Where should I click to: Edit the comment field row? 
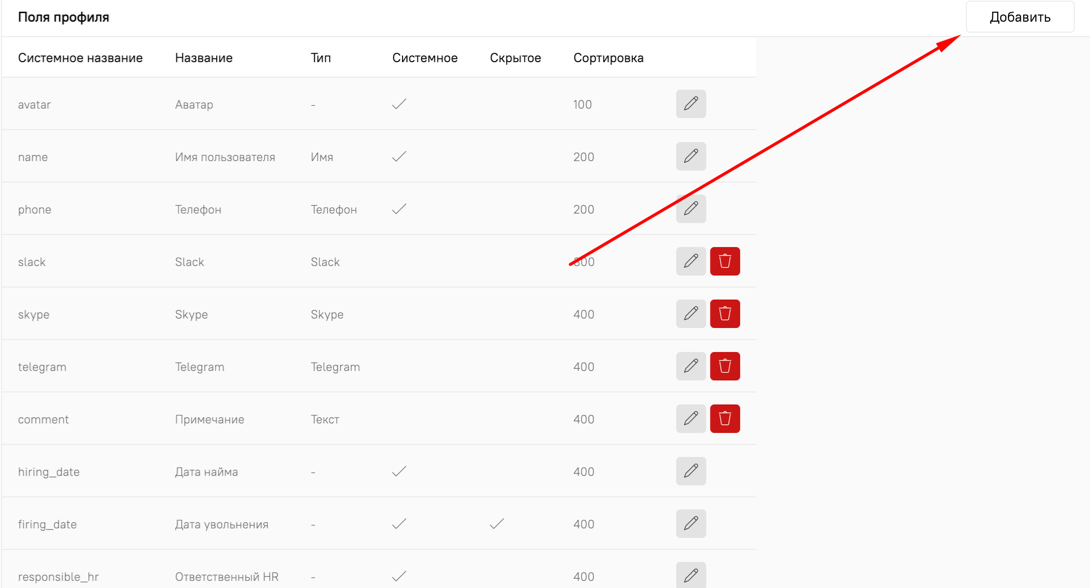[690, 419]
